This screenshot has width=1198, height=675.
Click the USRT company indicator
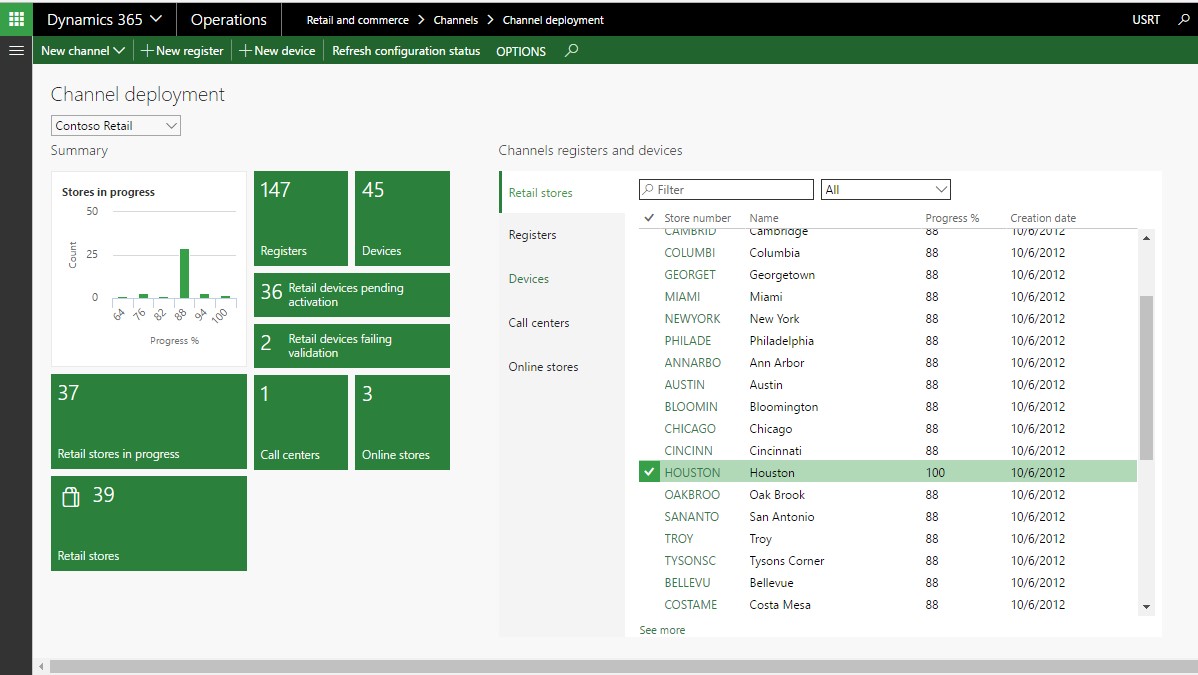pos(1146,20)
